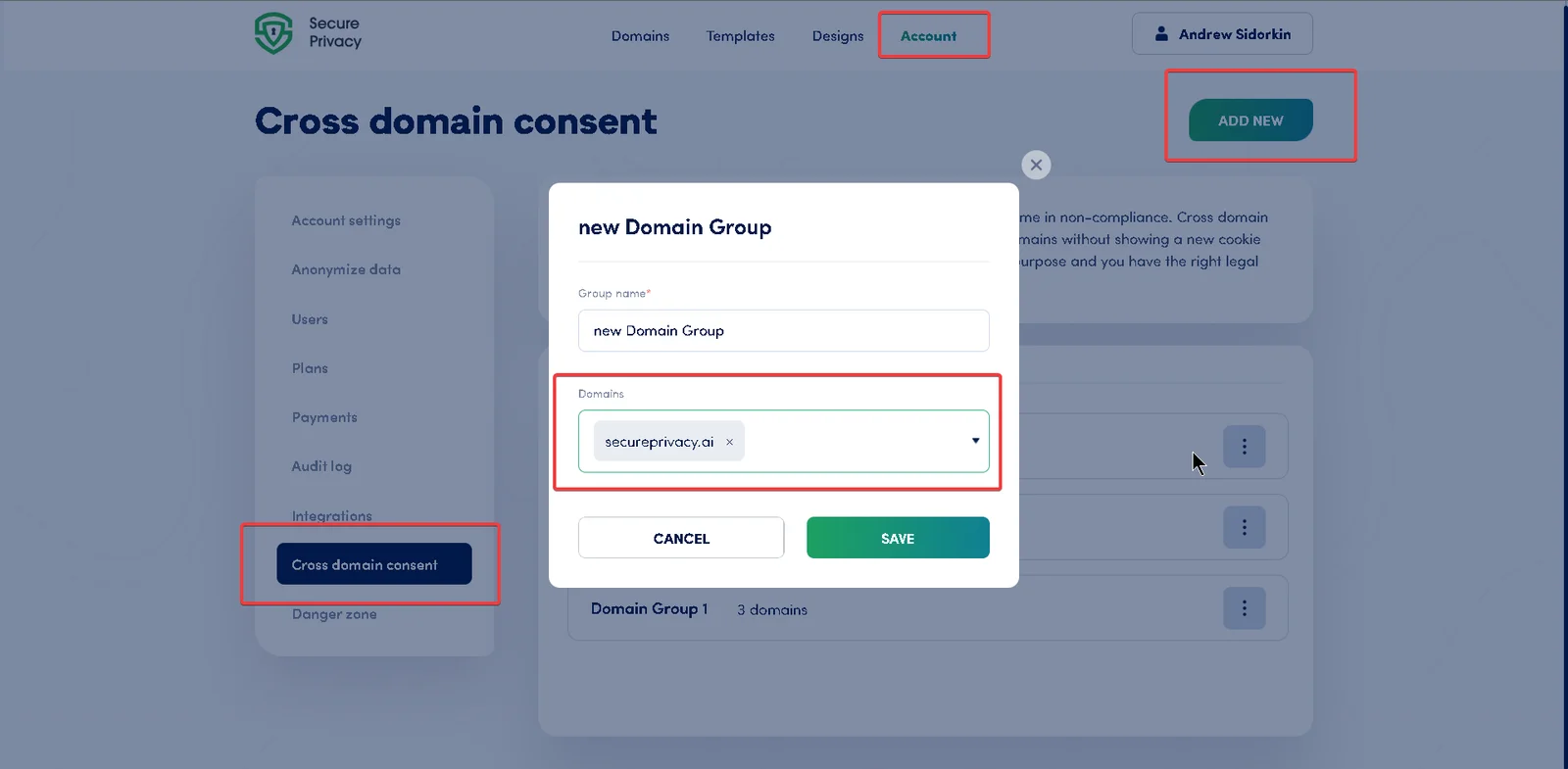Click the ADD NEW button
Viewport: 1568px width, 769px height.
[x=1249, y=120]
